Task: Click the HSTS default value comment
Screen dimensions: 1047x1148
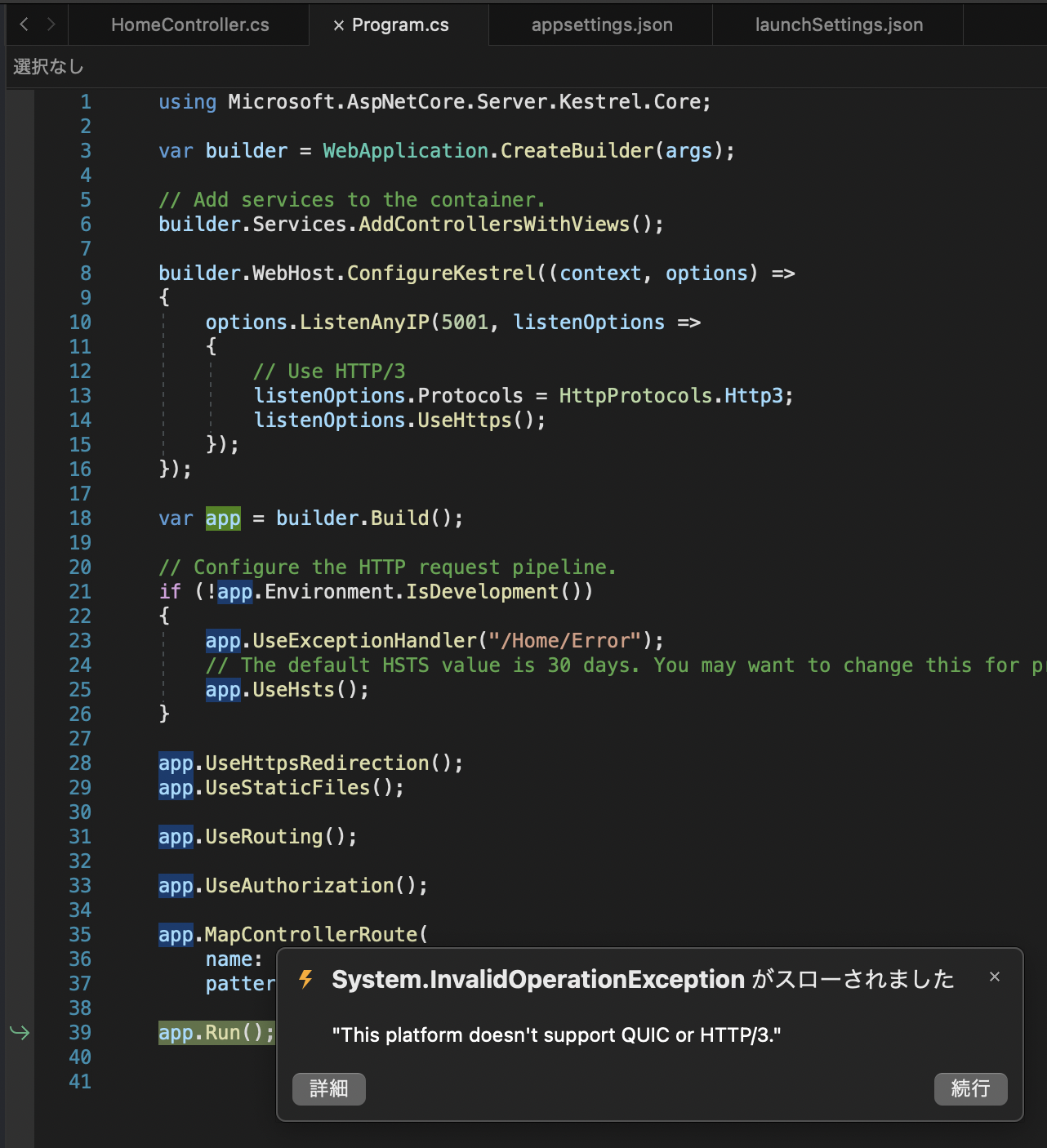Action: [625, 665]
